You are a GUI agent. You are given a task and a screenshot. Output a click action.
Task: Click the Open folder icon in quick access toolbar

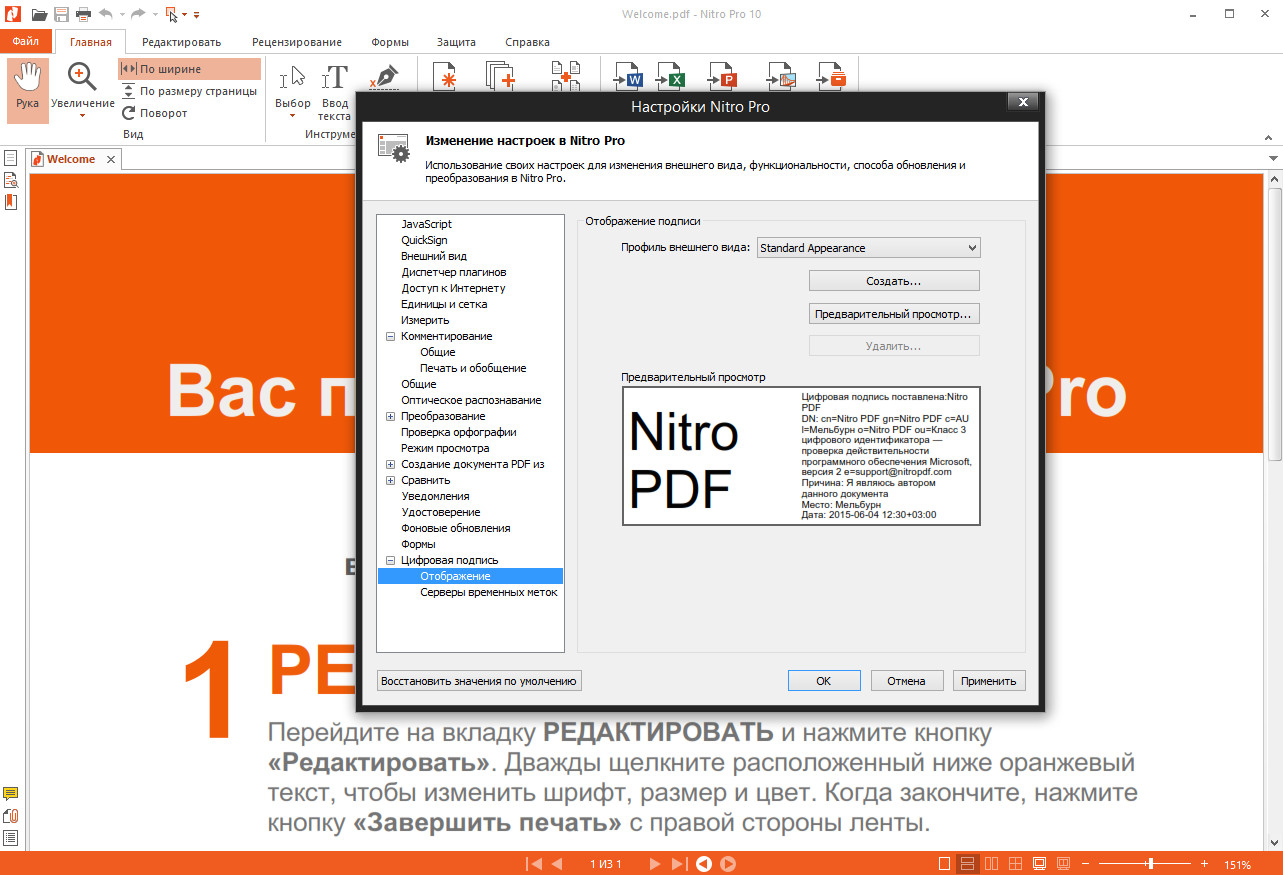coord(39,14)
